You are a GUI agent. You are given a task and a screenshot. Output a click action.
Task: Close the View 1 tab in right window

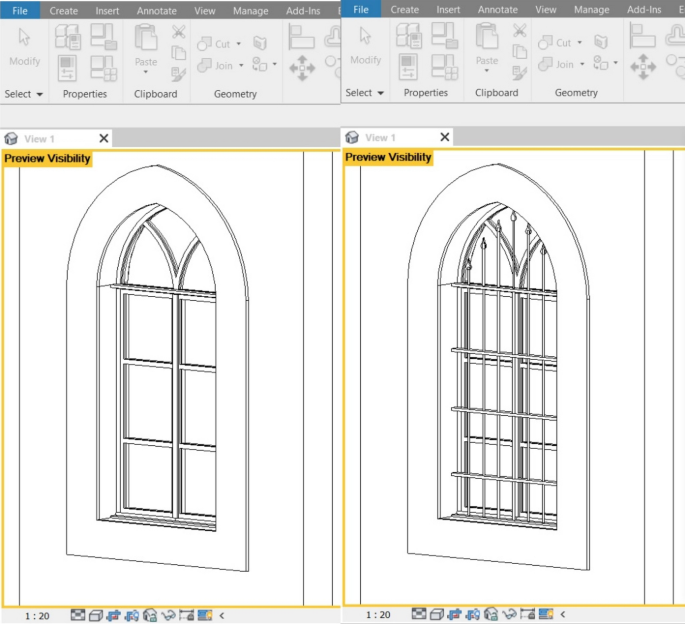(444, 137)
